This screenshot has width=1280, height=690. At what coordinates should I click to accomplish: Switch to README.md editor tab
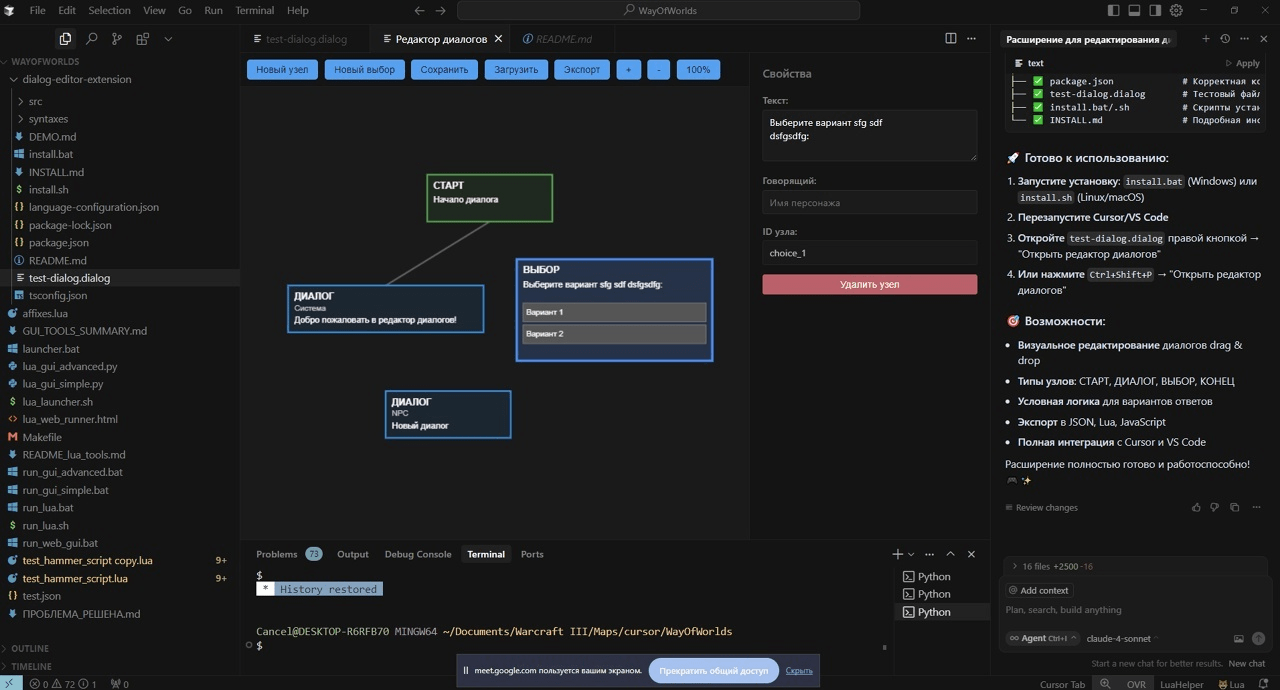[x=564, y=39]
